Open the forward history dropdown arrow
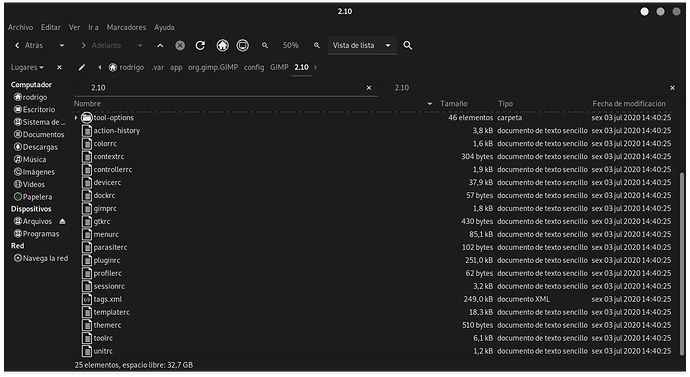690x377 pixels. (x=140, y=45)
